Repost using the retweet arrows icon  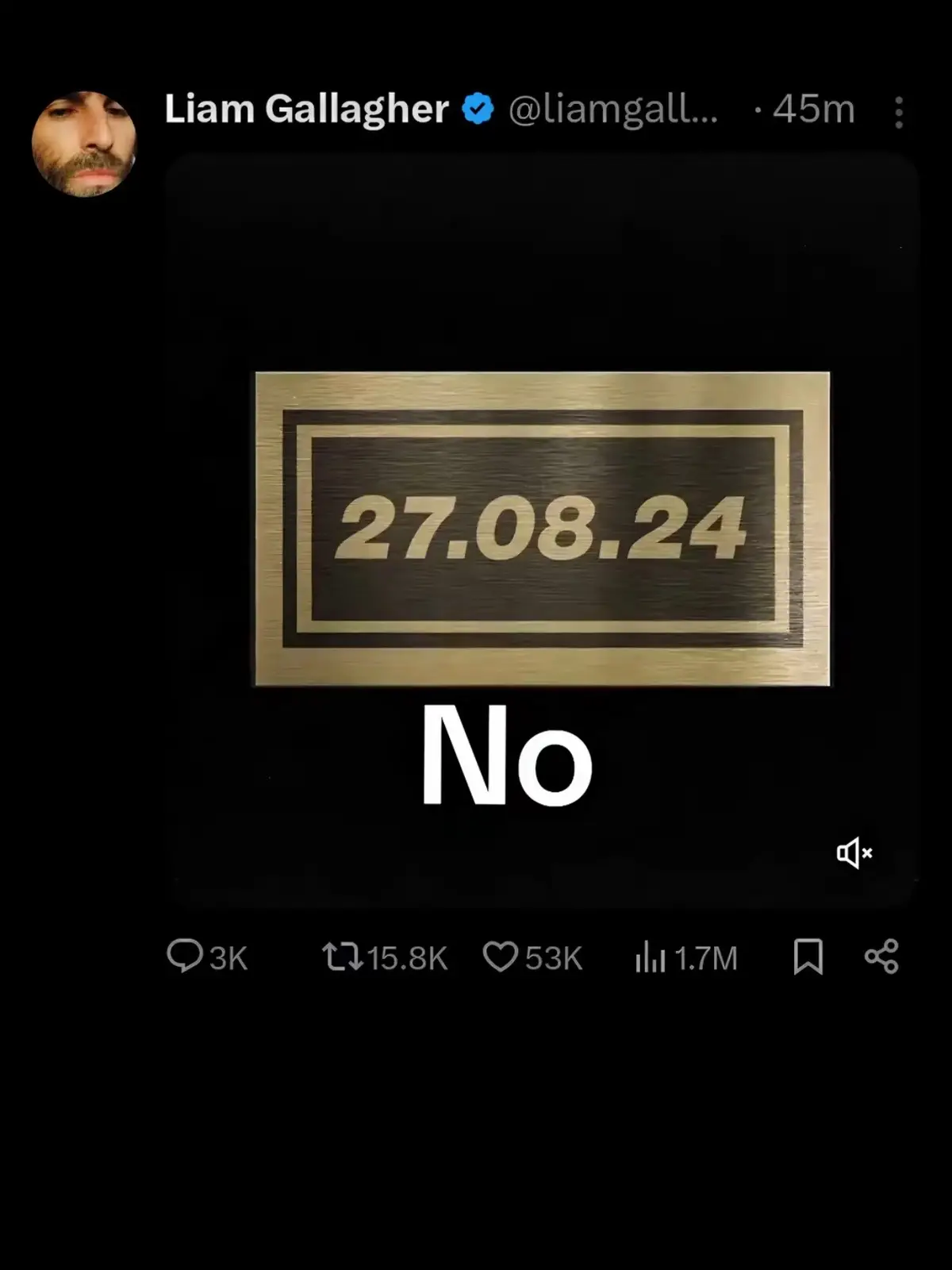pos(342,956)
